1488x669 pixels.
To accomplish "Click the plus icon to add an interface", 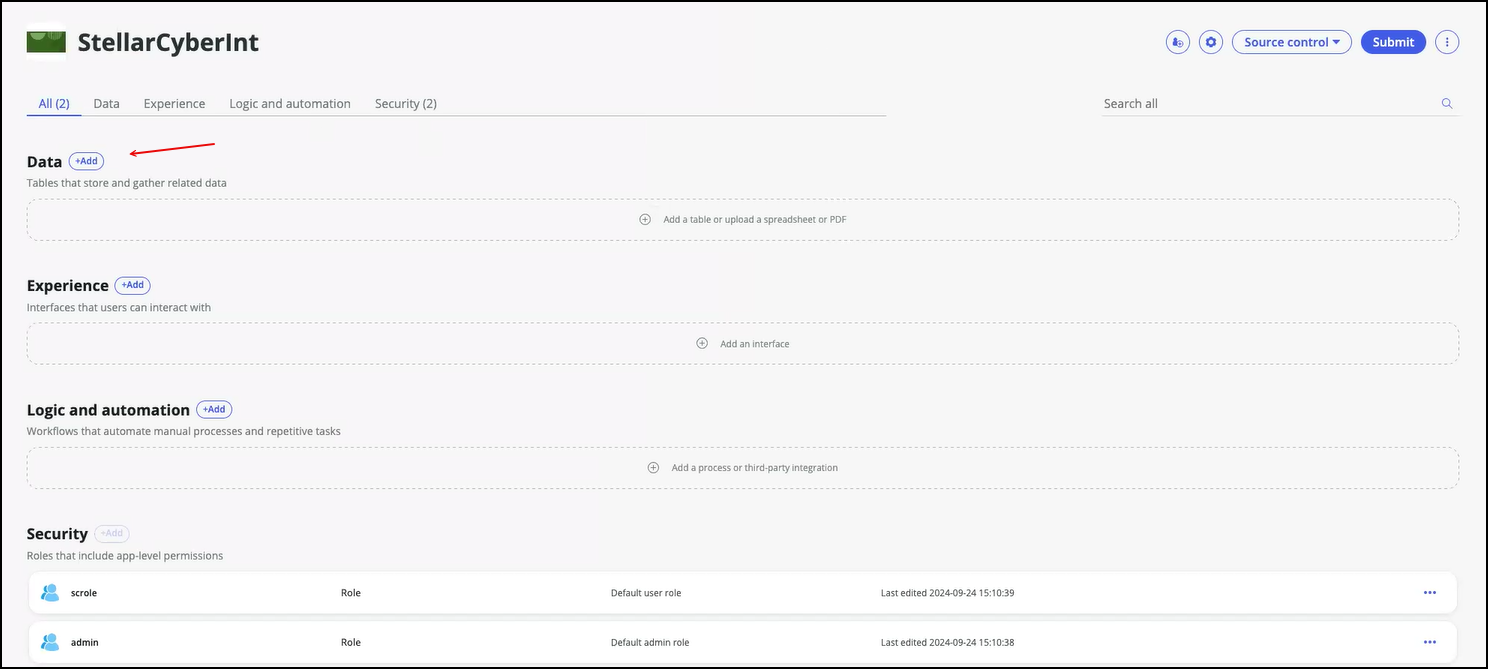I will (x=702, y=344).
